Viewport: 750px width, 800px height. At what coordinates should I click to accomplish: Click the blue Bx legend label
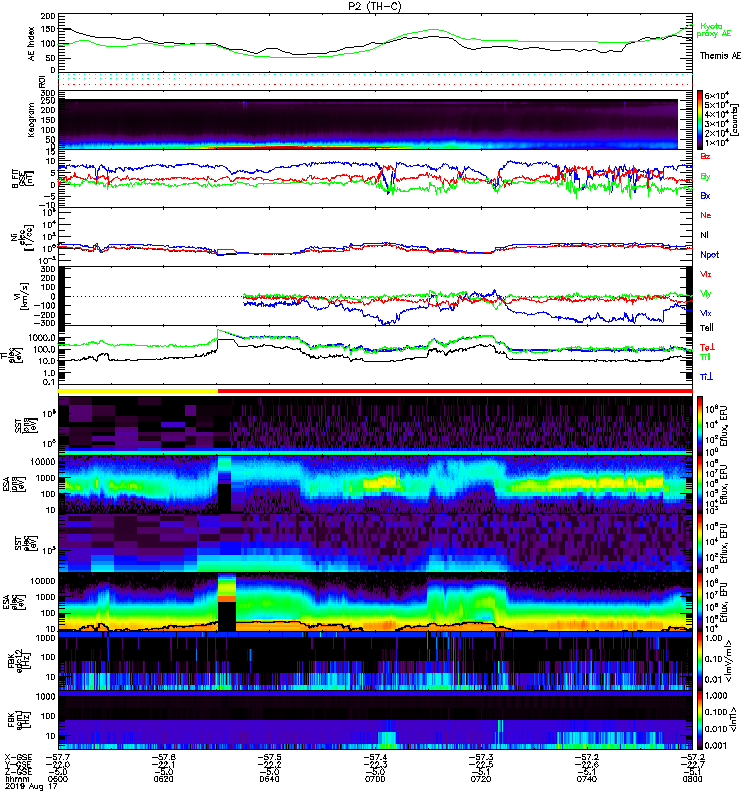pos(705,195)
